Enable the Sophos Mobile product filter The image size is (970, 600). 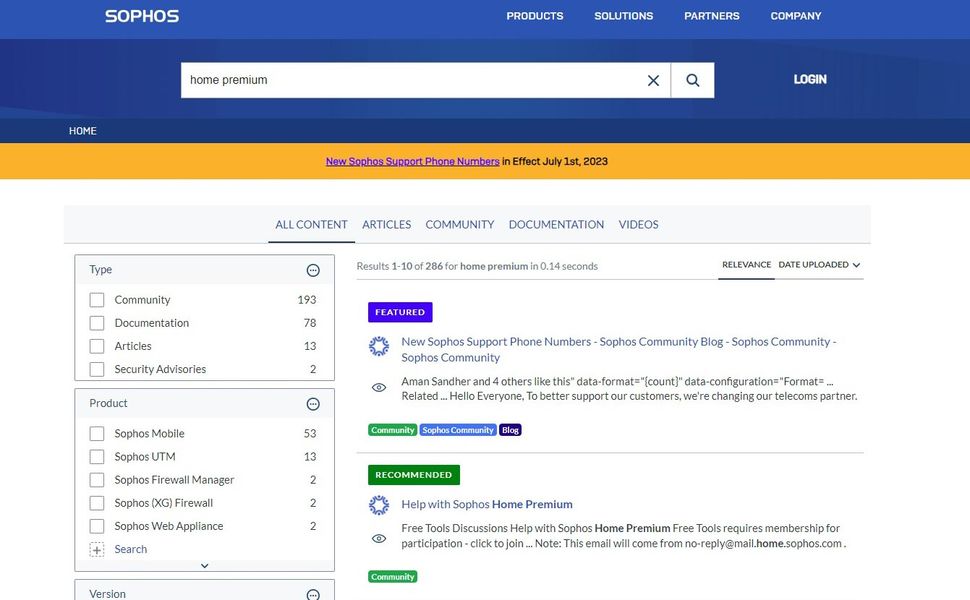tap(96, 433)
